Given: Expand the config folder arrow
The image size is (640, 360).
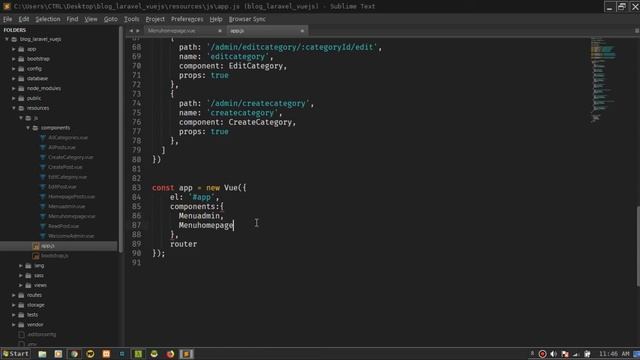Looking at the screenshot, I should click(x=13, y=69).
